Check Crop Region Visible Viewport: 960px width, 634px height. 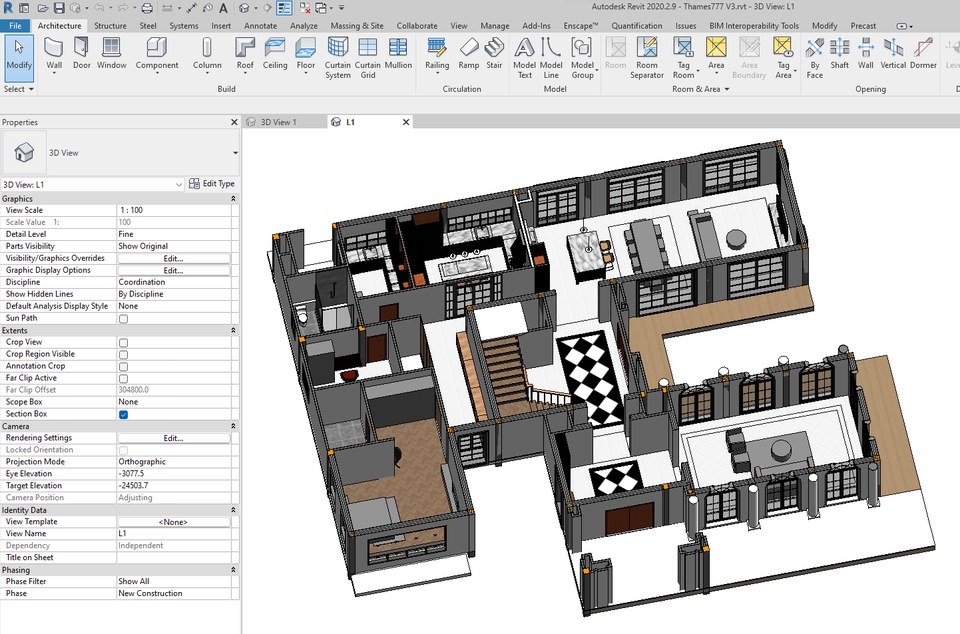point(123,355)
